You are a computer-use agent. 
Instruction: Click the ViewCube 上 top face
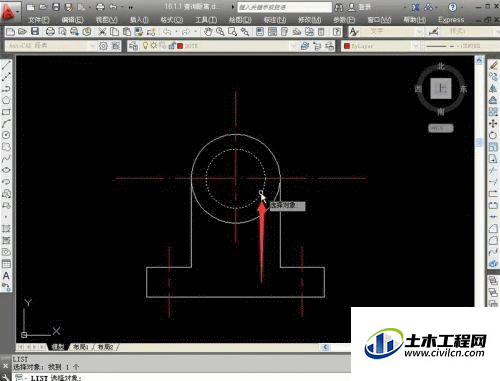coord(441,89)
